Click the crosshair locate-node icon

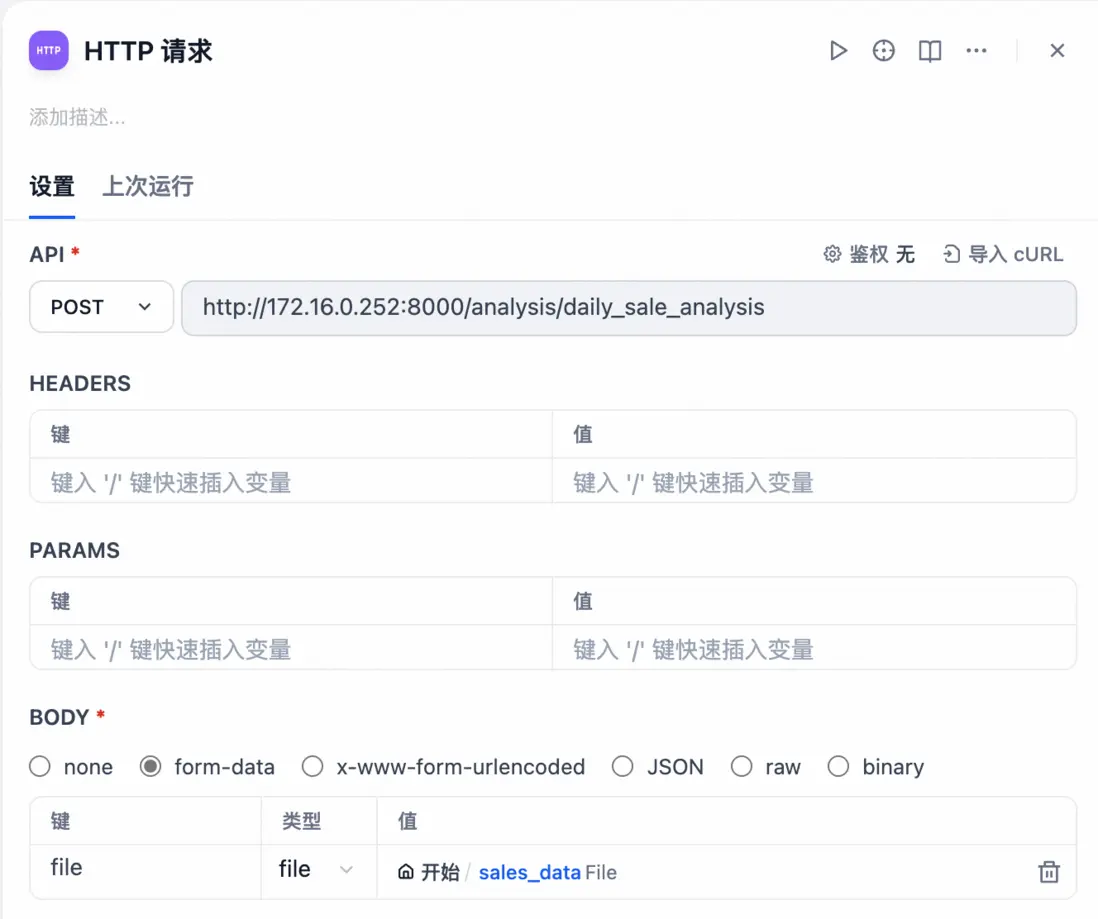pyautogui.click(x=883, y=50)
